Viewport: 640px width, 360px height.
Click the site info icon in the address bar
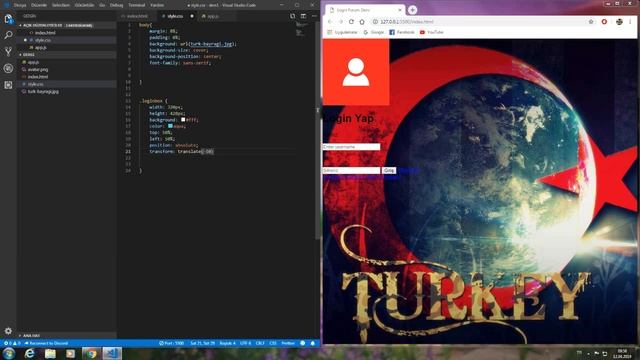(375, 22)
